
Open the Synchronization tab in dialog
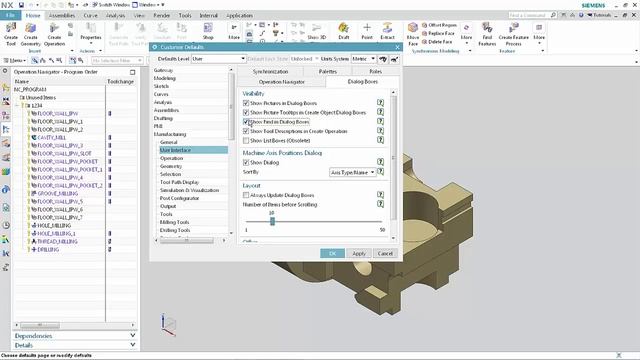[x=270, y=71]
